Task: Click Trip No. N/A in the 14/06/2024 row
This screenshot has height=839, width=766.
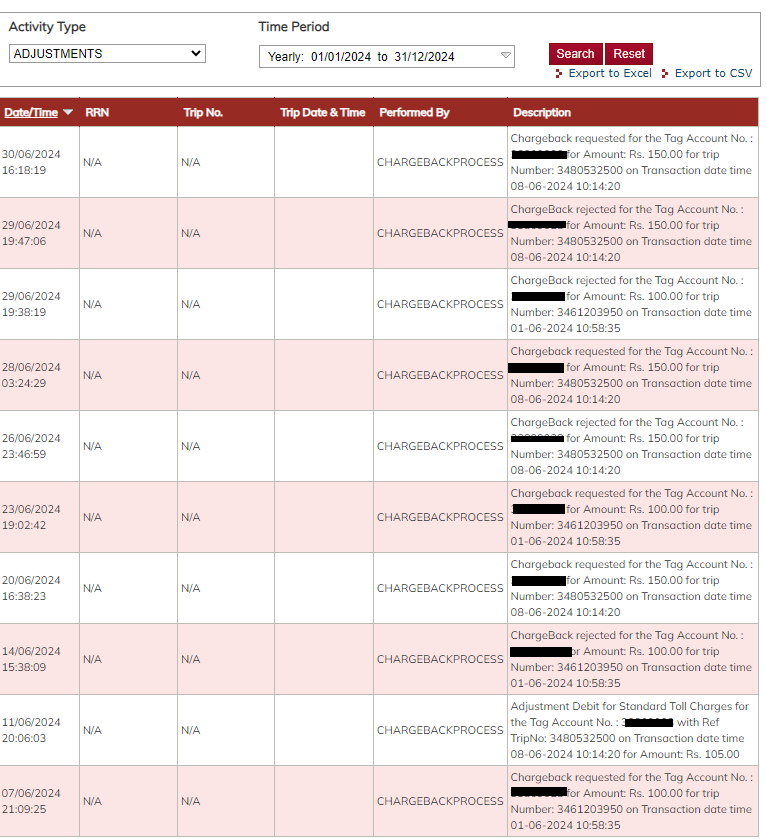Action: point(190,659)
